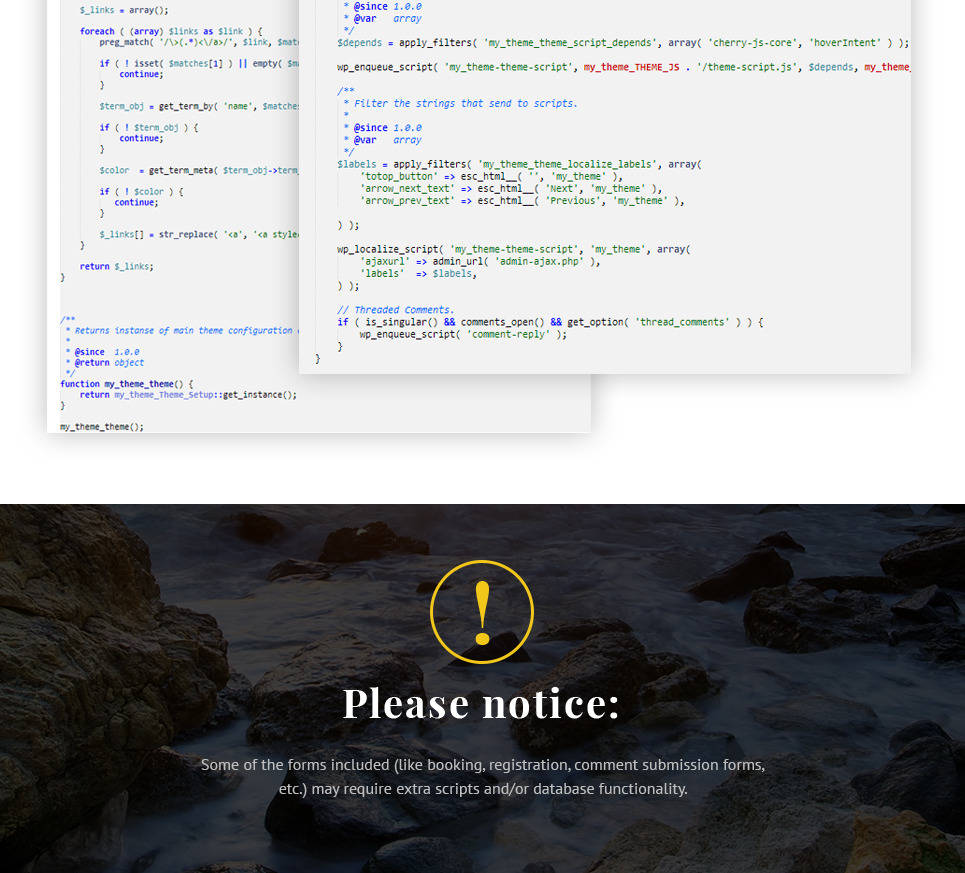Click the "// Threaded Comments." comment line
The width and height of the screenshot is (965, 873).
point(396,310)
